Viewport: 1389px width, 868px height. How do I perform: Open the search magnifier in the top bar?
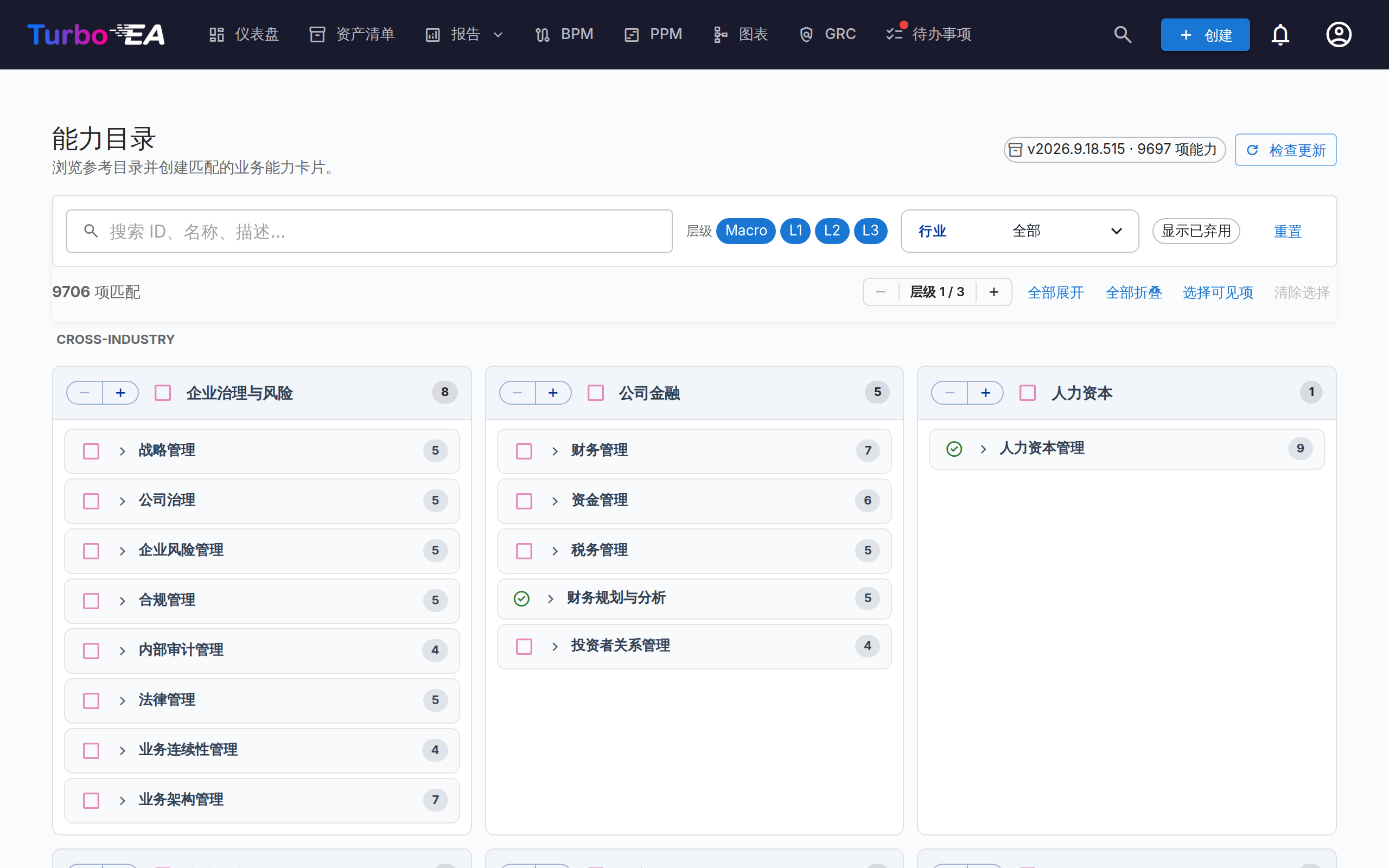(x=1123, y=34)
